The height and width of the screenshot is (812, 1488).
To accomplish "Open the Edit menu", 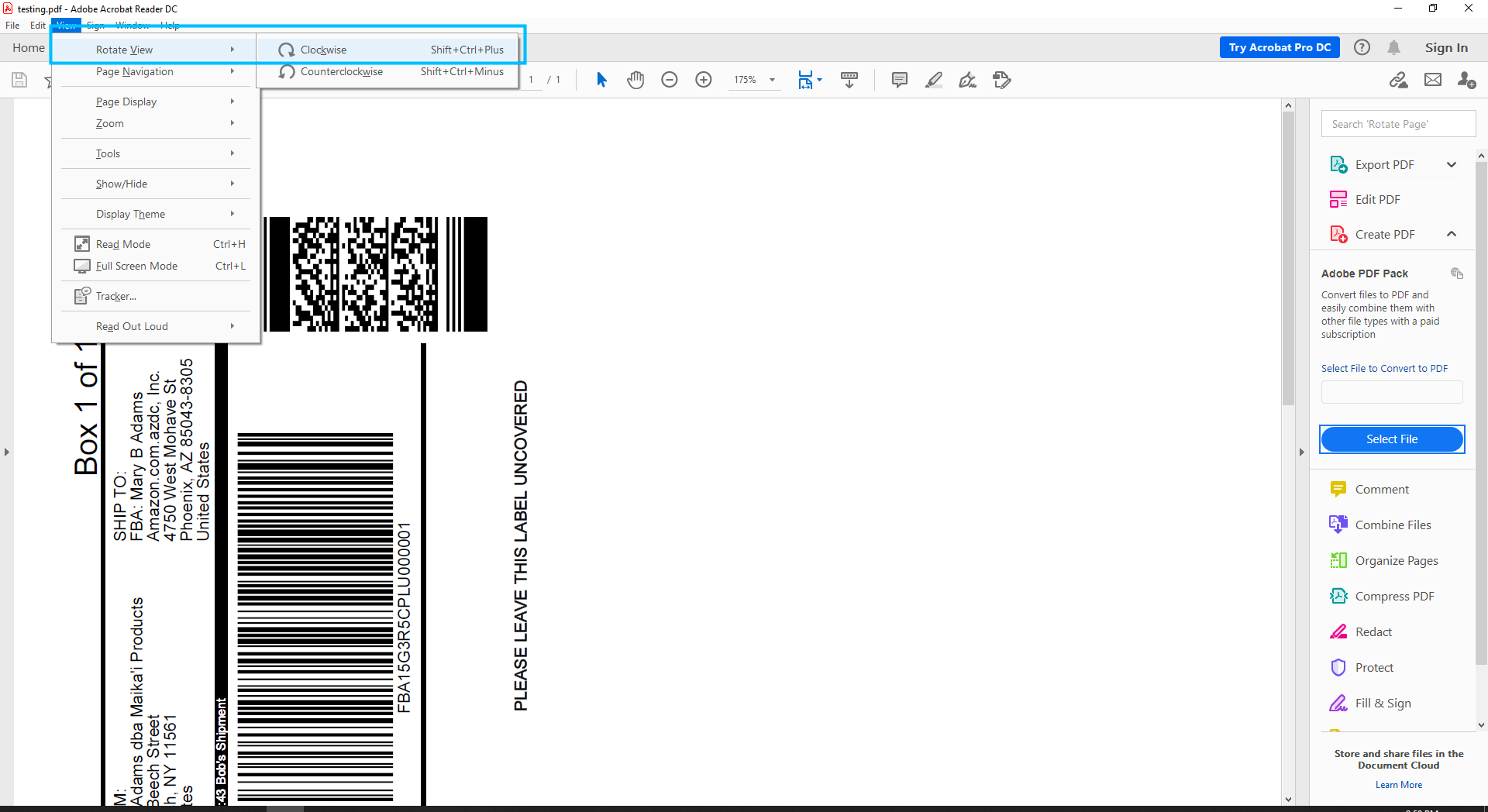I will pyautogui.click(x=38, y=26).
